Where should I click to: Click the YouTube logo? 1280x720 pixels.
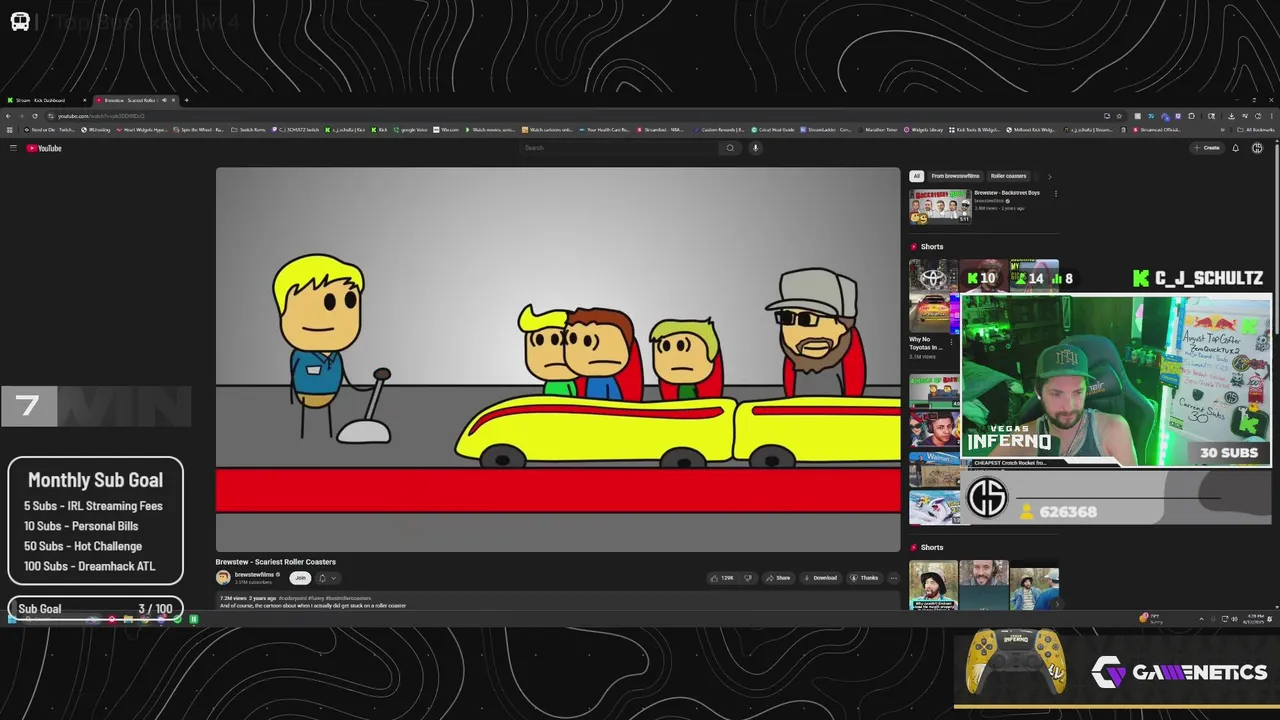pyautogui.click(x=44, y=148)
